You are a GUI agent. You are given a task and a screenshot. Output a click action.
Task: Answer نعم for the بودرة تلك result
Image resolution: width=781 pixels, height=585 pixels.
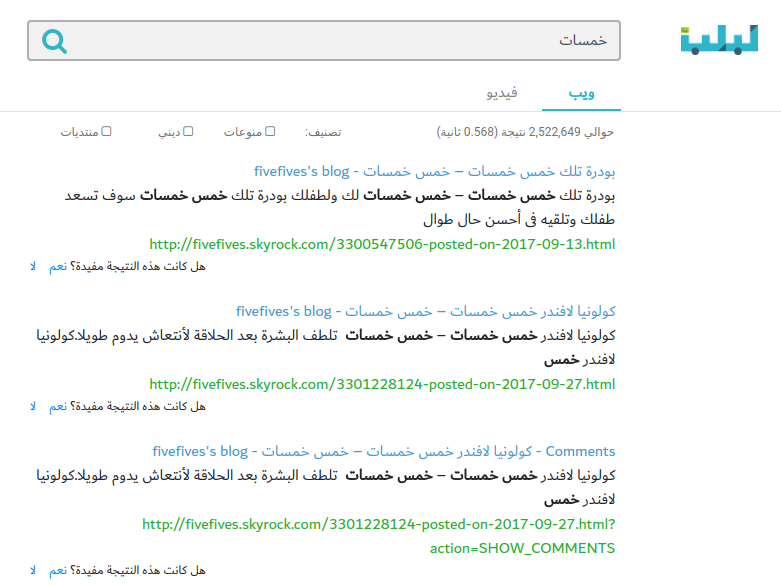58,267
